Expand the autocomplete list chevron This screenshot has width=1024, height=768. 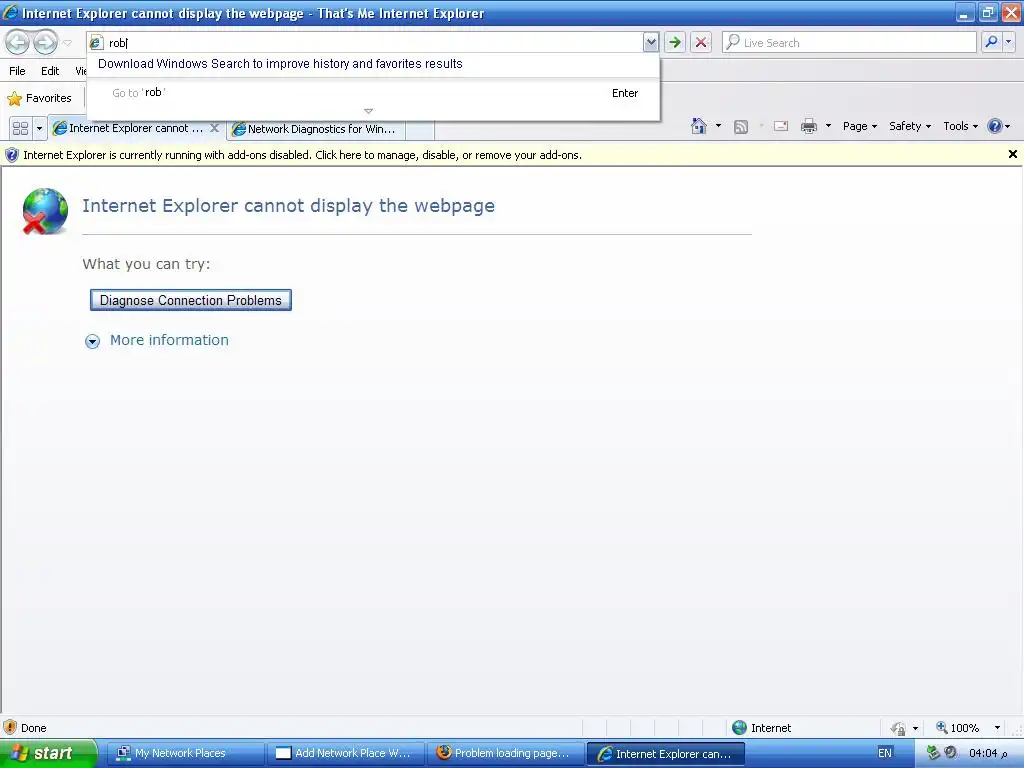pos(368,111)
